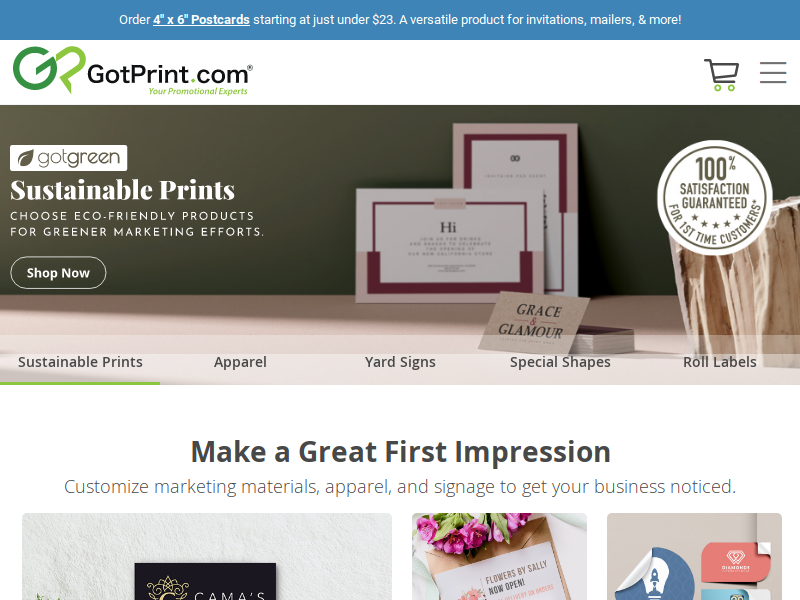Image resolution: width=800 pixels, height=600 pixels.
Task: Click the gotgreen leaf badge
Action: (68, 158)
